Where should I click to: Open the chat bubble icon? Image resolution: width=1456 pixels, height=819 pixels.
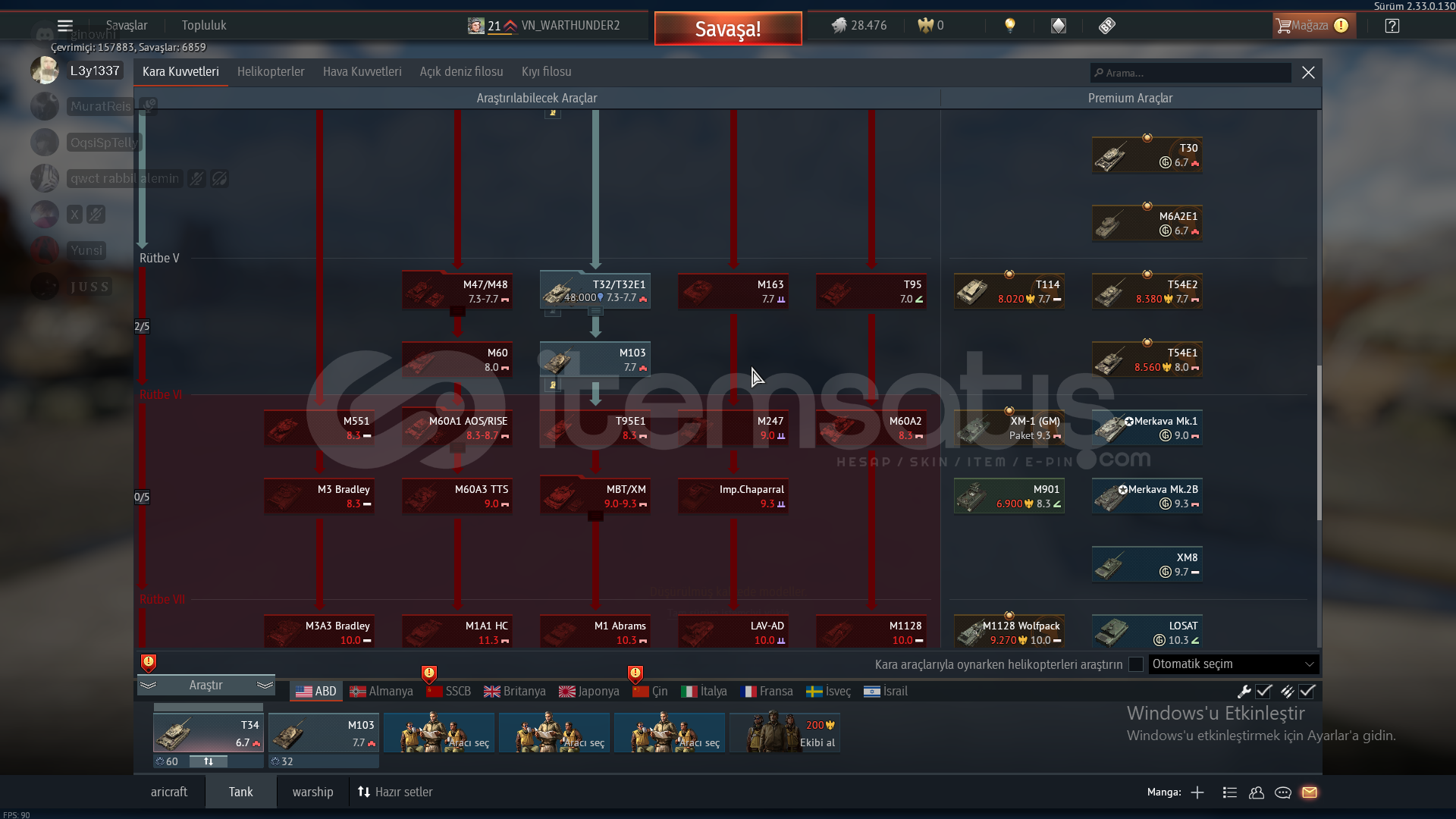[x=1283, y=792]
